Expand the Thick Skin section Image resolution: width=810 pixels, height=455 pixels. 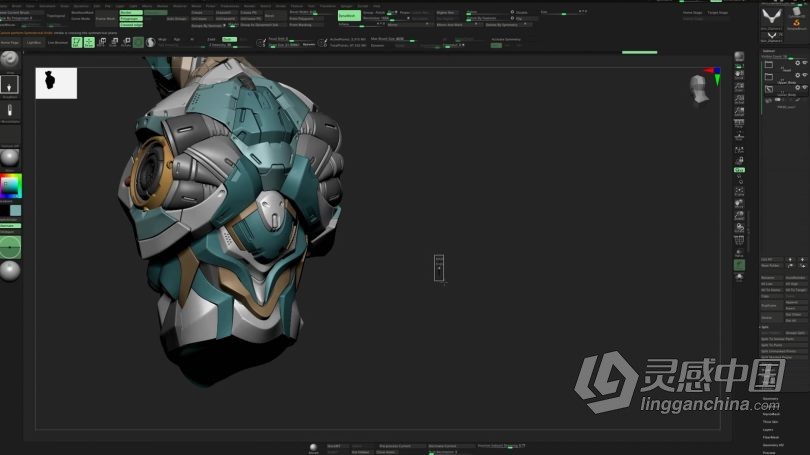[771, 421]
